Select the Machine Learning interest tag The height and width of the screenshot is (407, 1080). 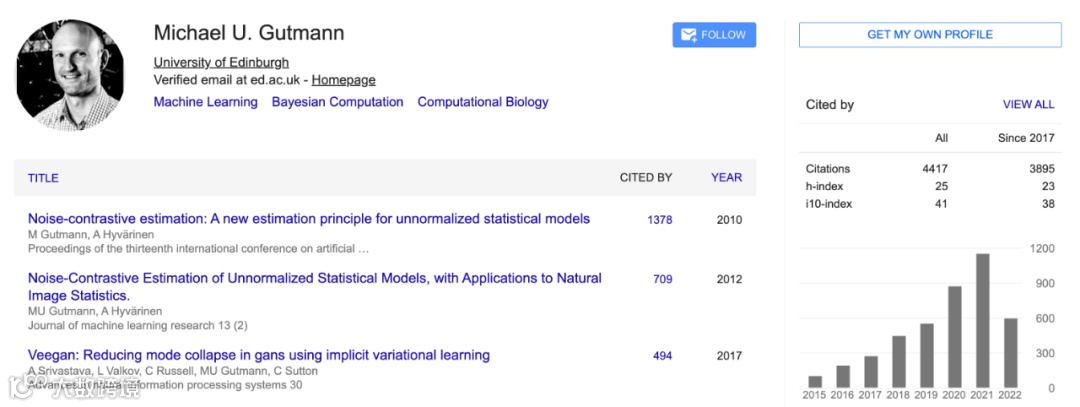tap(205, 102)
